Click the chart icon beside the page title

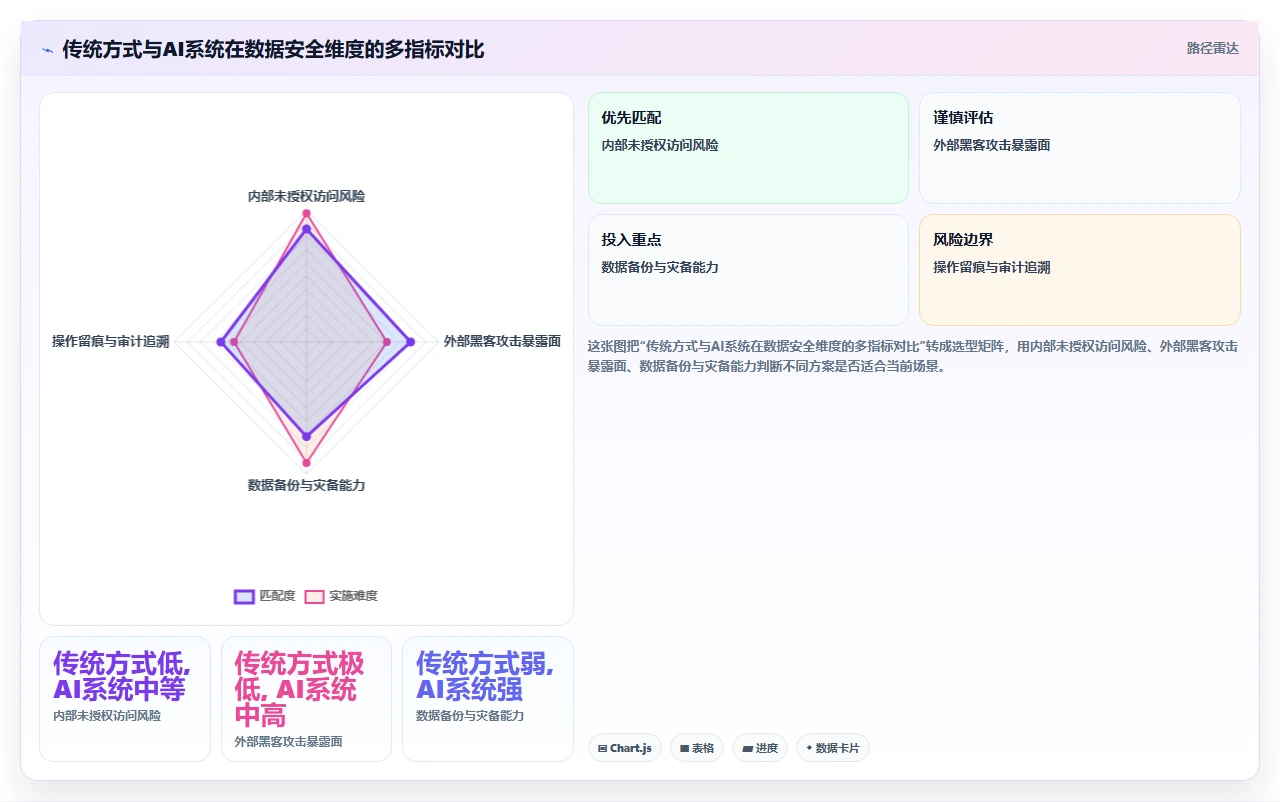point(48,49)
